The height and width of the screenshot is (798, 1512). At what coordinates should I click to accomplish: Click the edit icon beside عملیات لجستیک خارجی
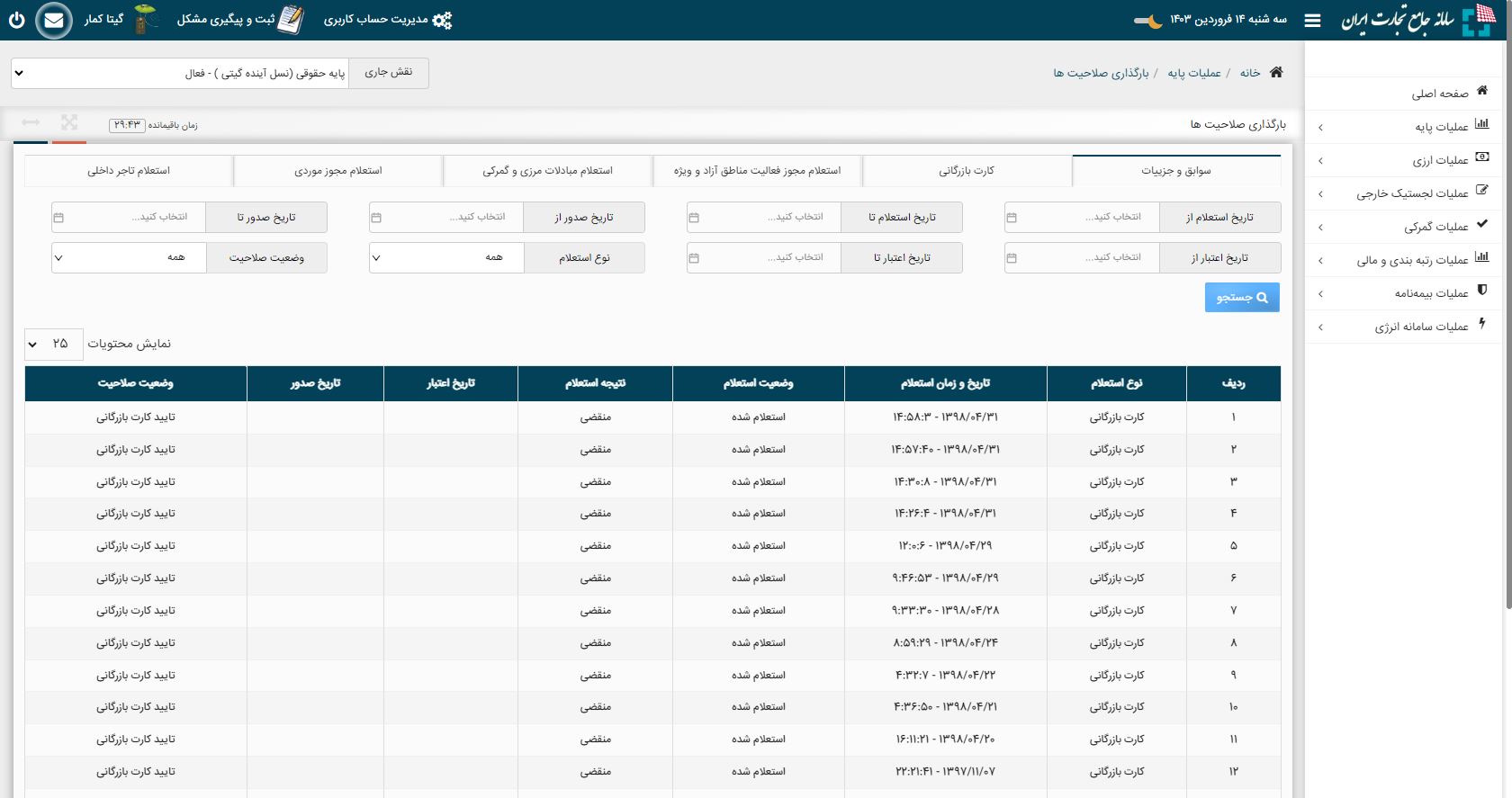tap(1482, 191)
